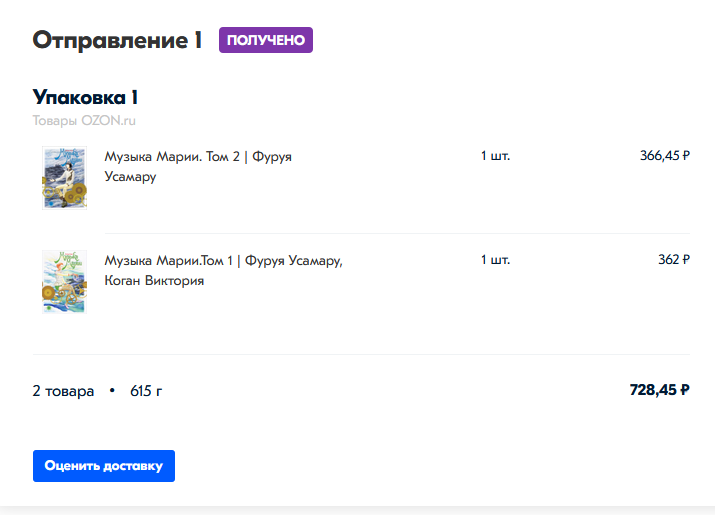This screenshot has height=515, width=715.
Task: Click 1 шт. quantity for Том 1
Action: [x=495, y=260]
